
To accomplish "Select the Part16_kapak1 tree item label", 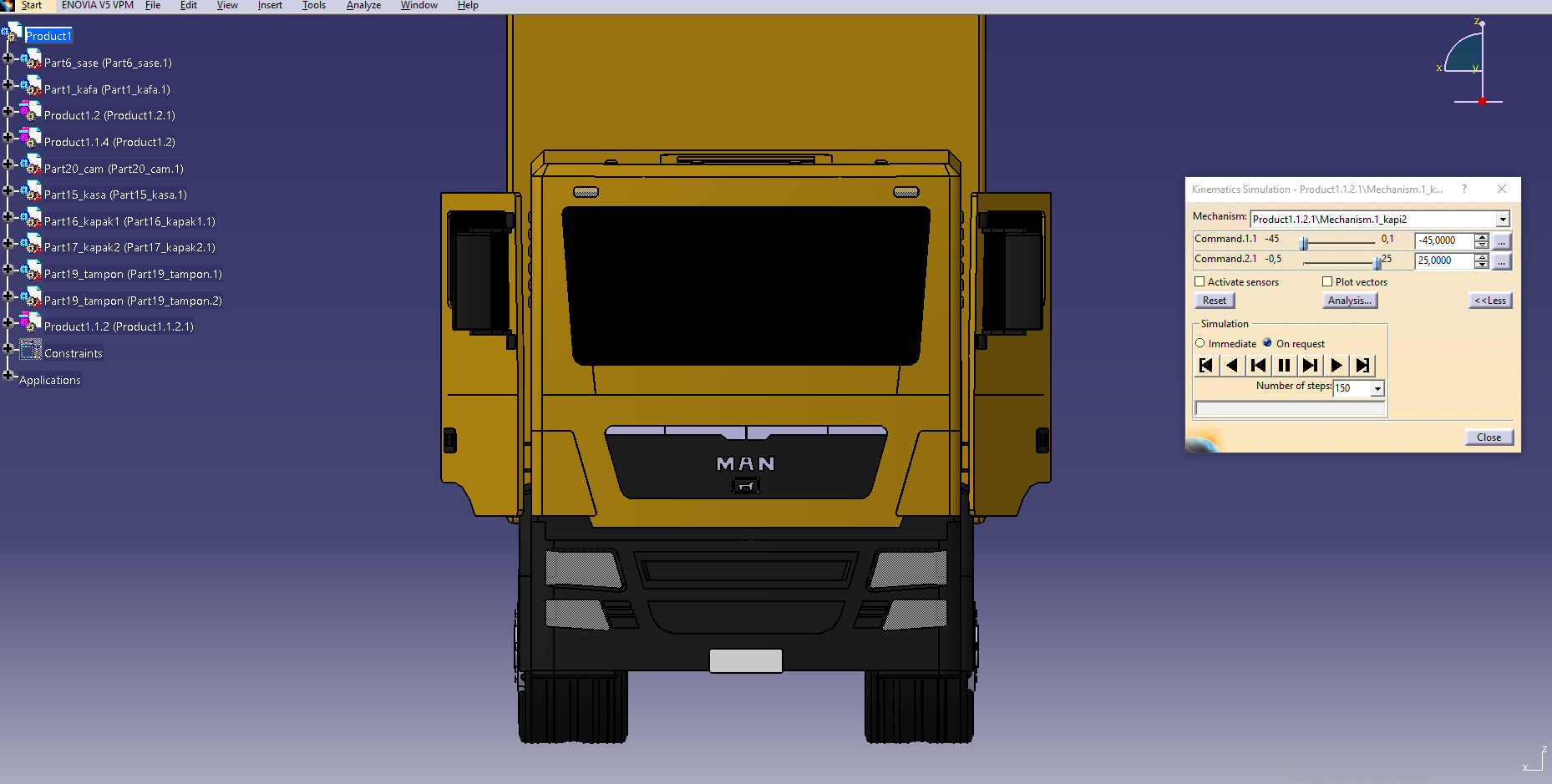I will 129,221.
